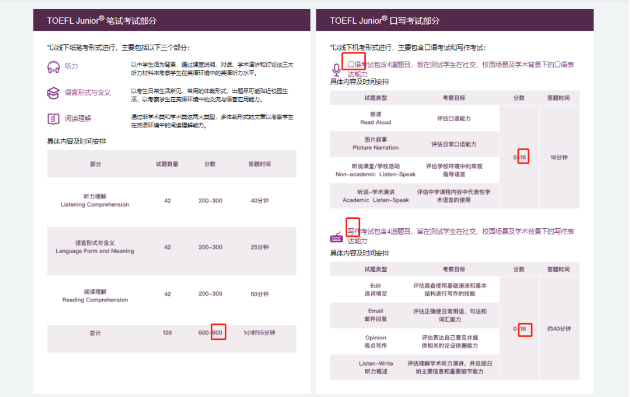Viewport: 630px width, 397px height.
Task: Click 考察目标 header in the writing table
Action: [x=454, y=269]
